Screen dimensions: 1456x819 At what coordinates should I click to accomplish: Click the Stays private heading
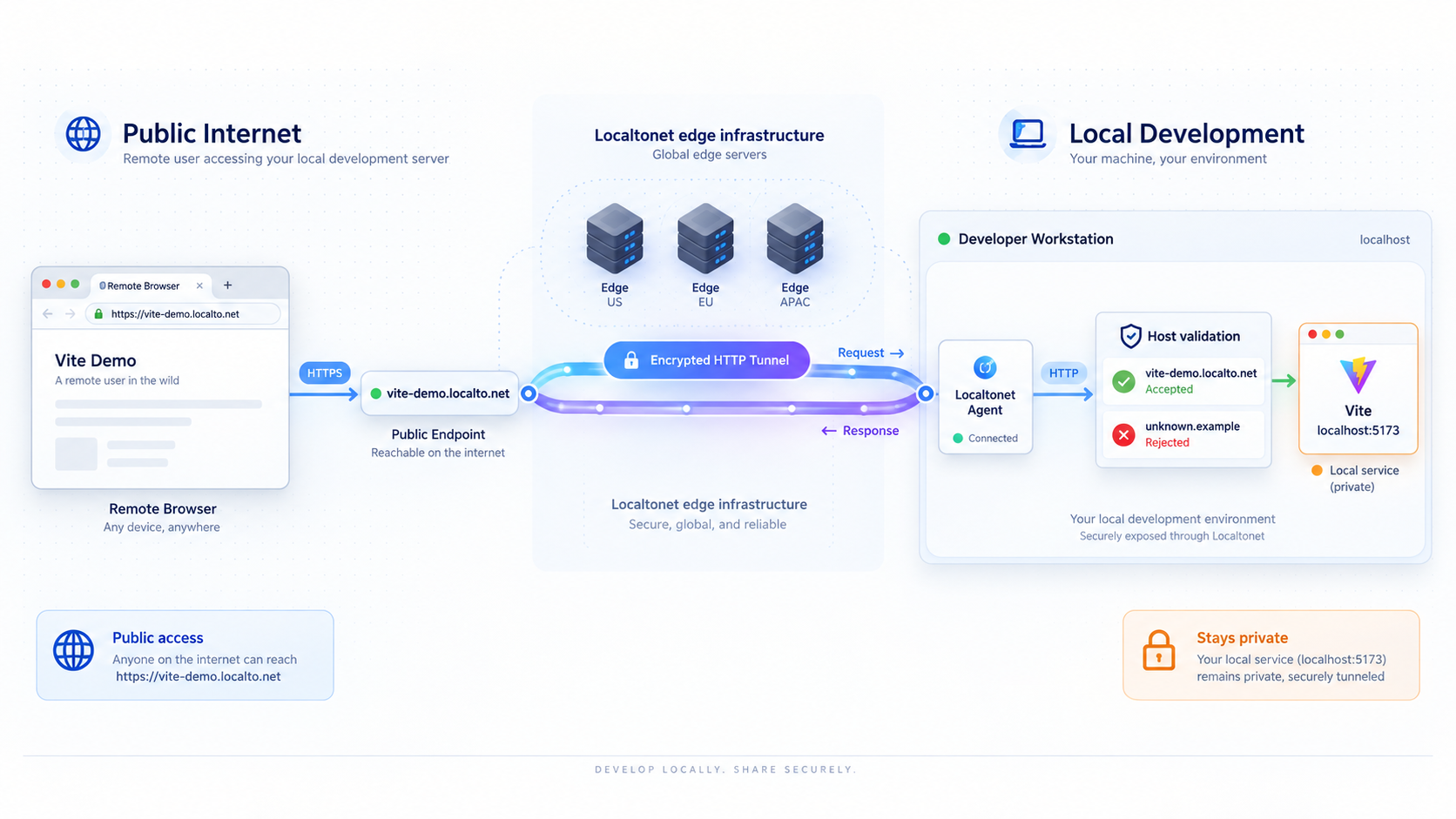click(x=1242, y=638)
